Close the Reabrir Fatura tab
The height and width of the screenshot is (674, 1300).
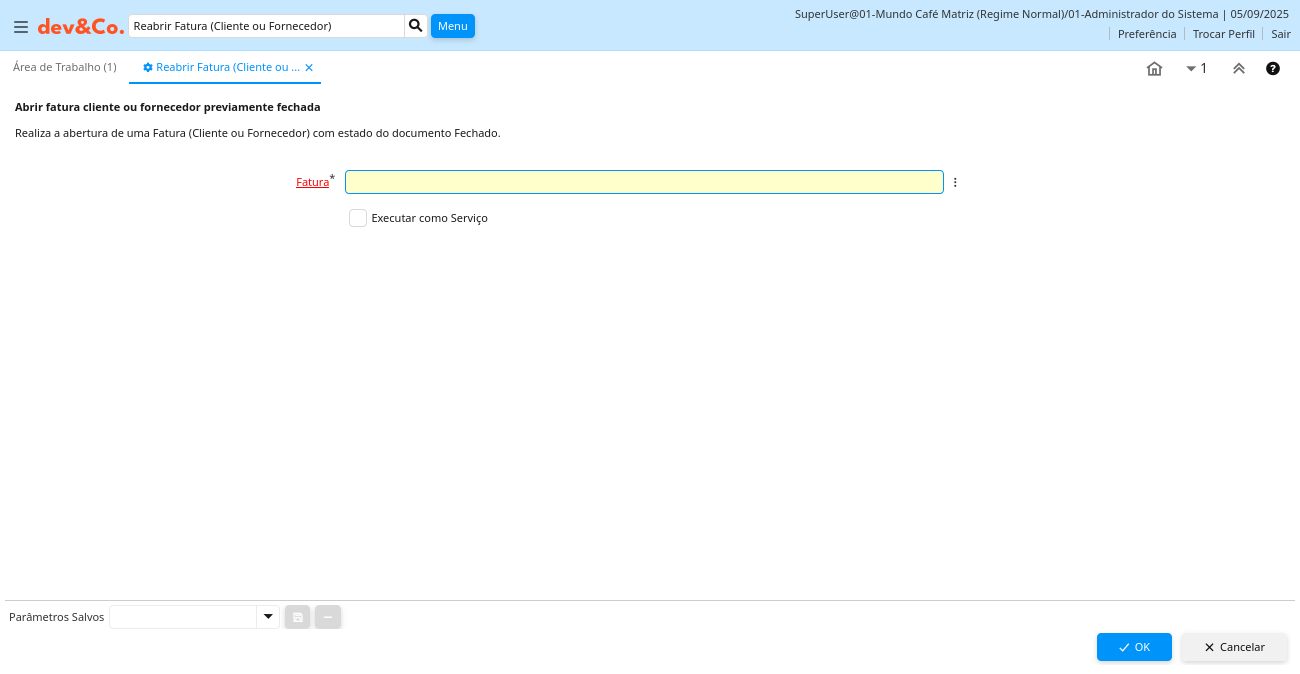click(309, 68)
